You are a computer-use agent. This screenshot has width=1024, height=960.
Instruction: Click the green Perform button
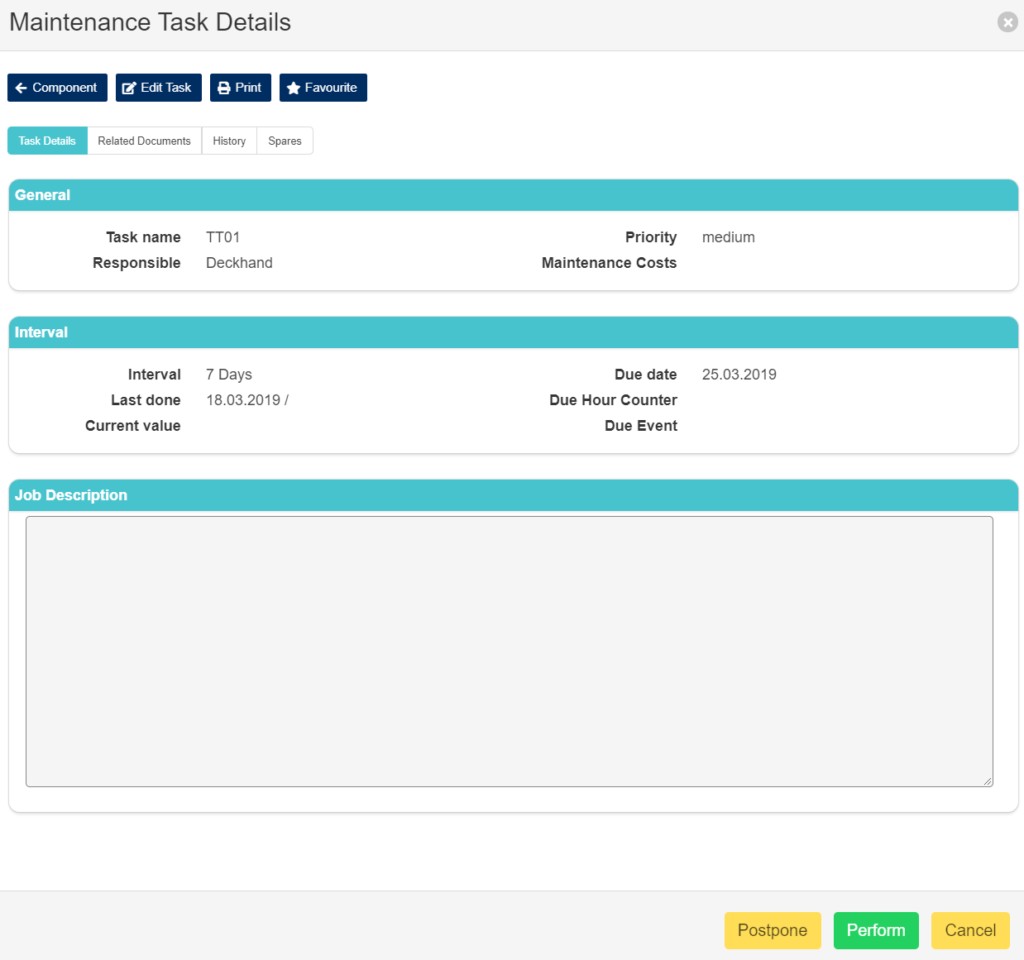[x=876, y=930]
